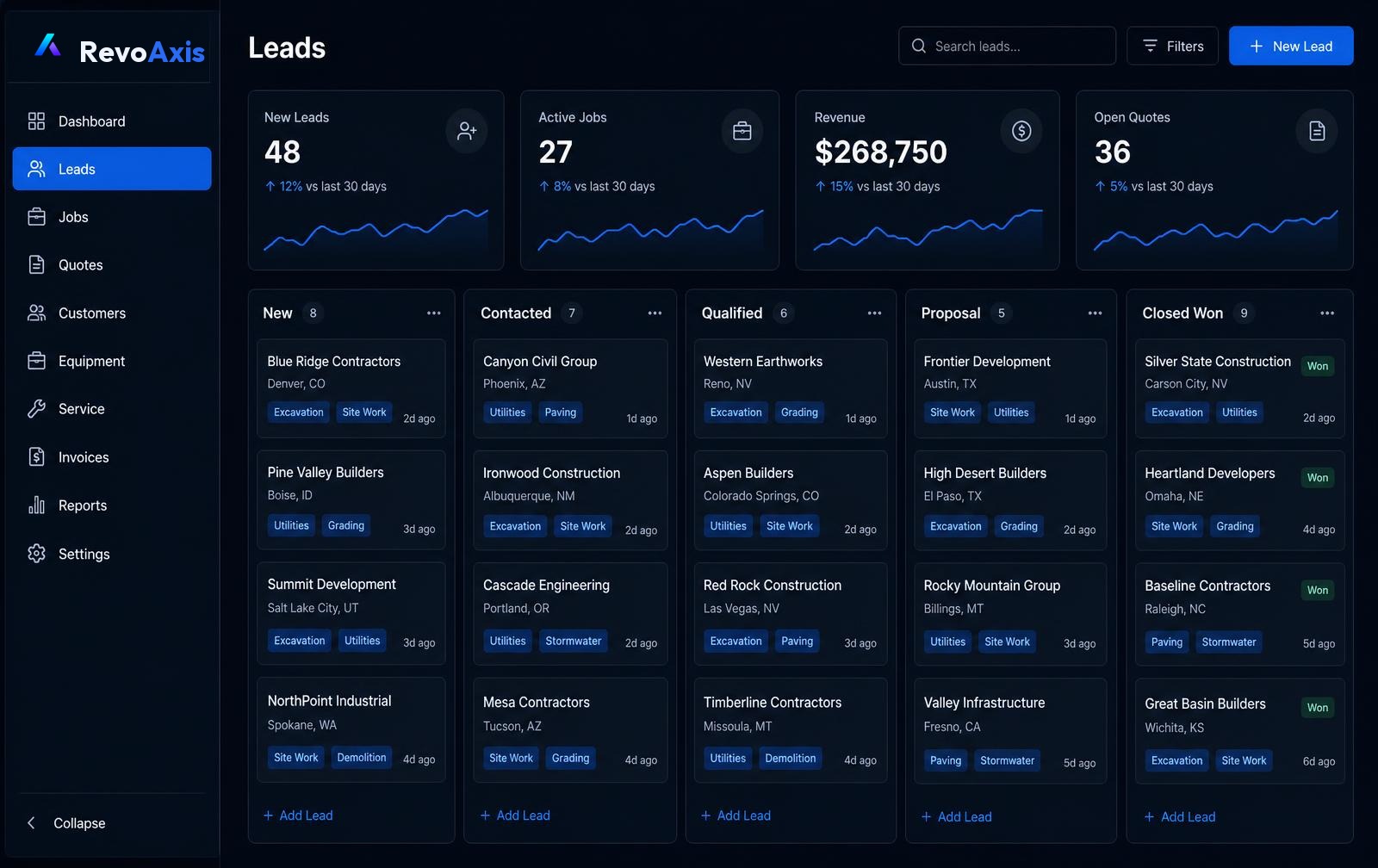Click Demolition tag on NorthPoint Industrial
1378x868 pixels.
(x=362, y=758)
